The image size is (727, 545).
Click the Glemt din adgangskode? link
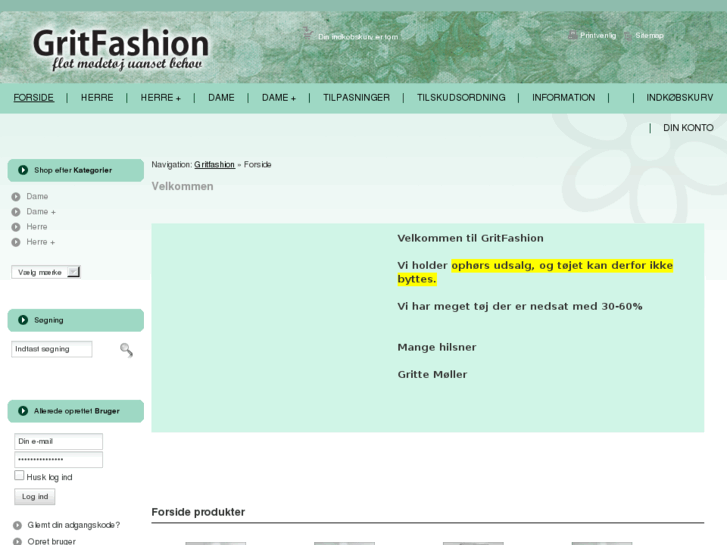(74, 525)
